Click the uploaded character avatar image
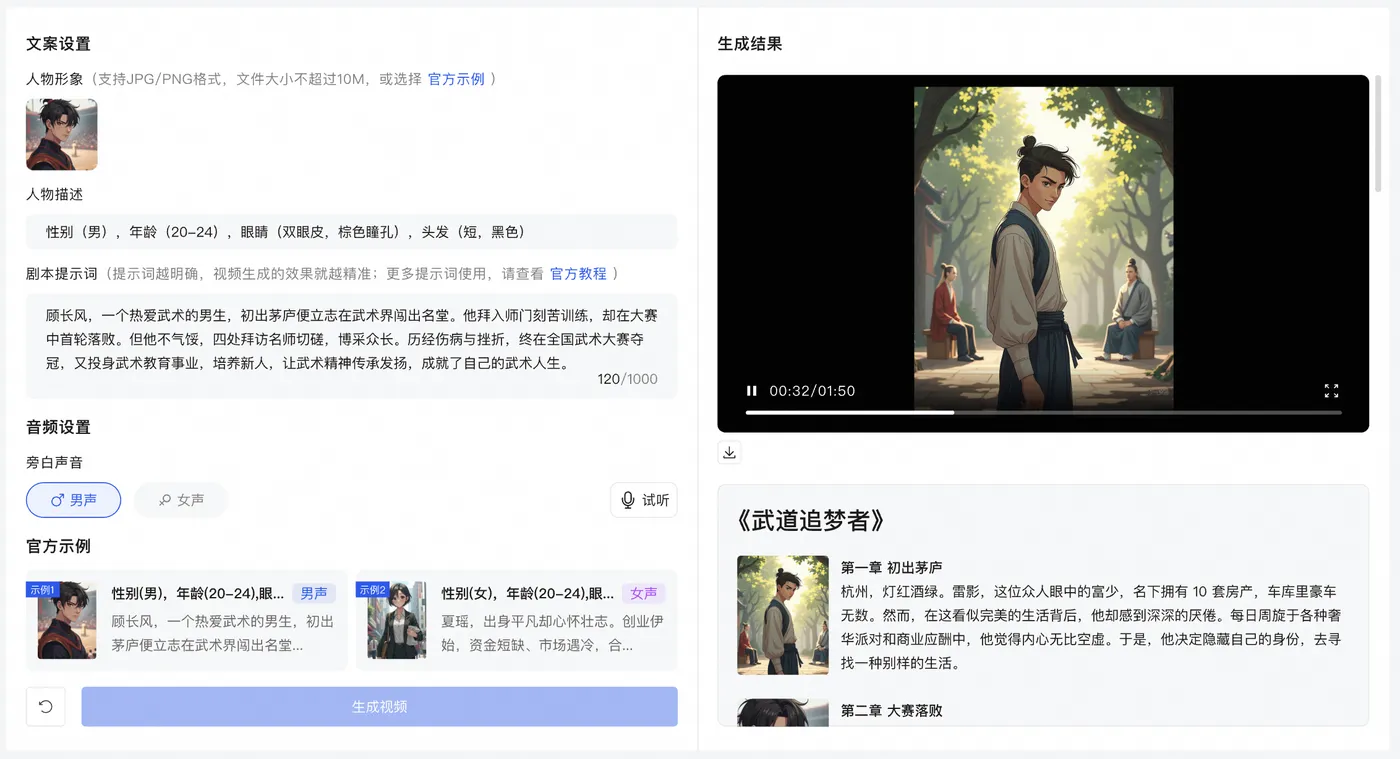The width and height of the screenshot is (1400, 759). pos(62,134)
